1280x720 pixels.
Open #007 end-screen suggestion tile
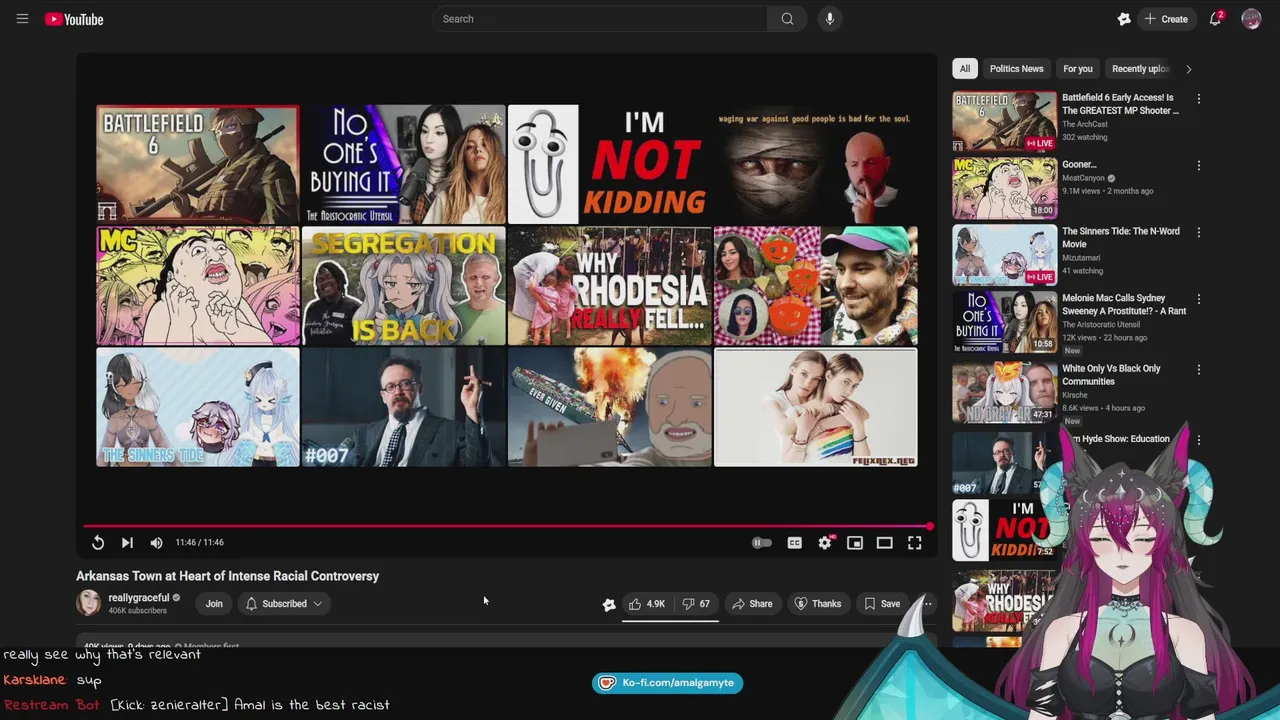(404, 407)
